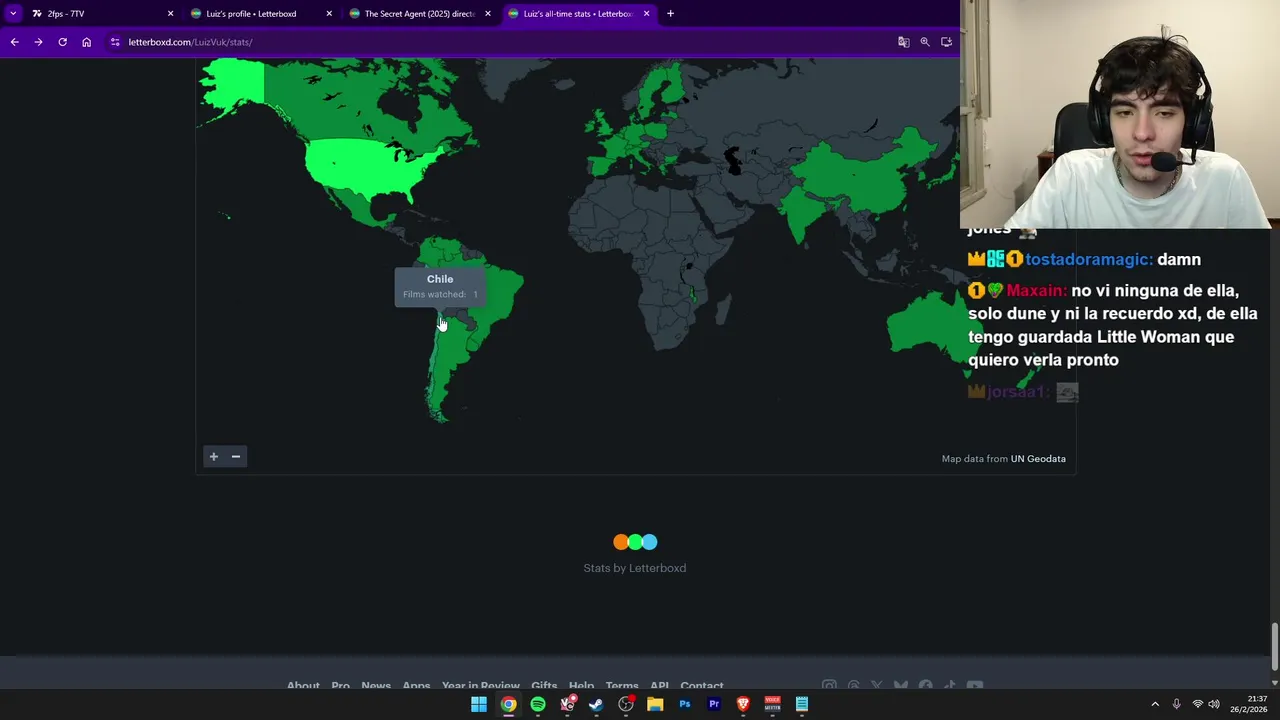Open Brave browser from the taskbar
This screenshot has height=720, width=1280.
coord(743,704)
